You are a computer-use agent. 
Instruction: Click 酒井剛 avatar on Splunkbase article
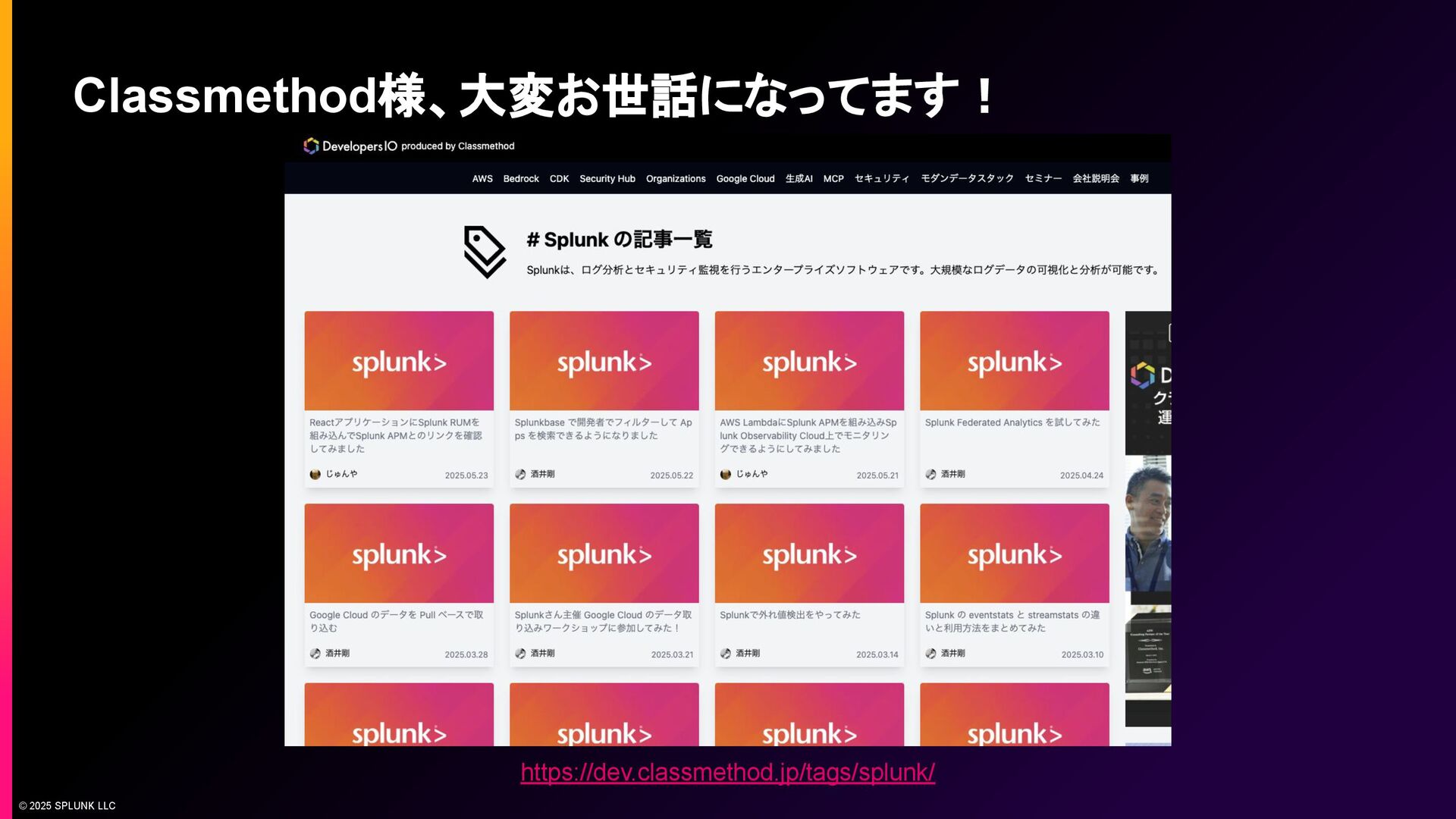click(x=520, y=474)
